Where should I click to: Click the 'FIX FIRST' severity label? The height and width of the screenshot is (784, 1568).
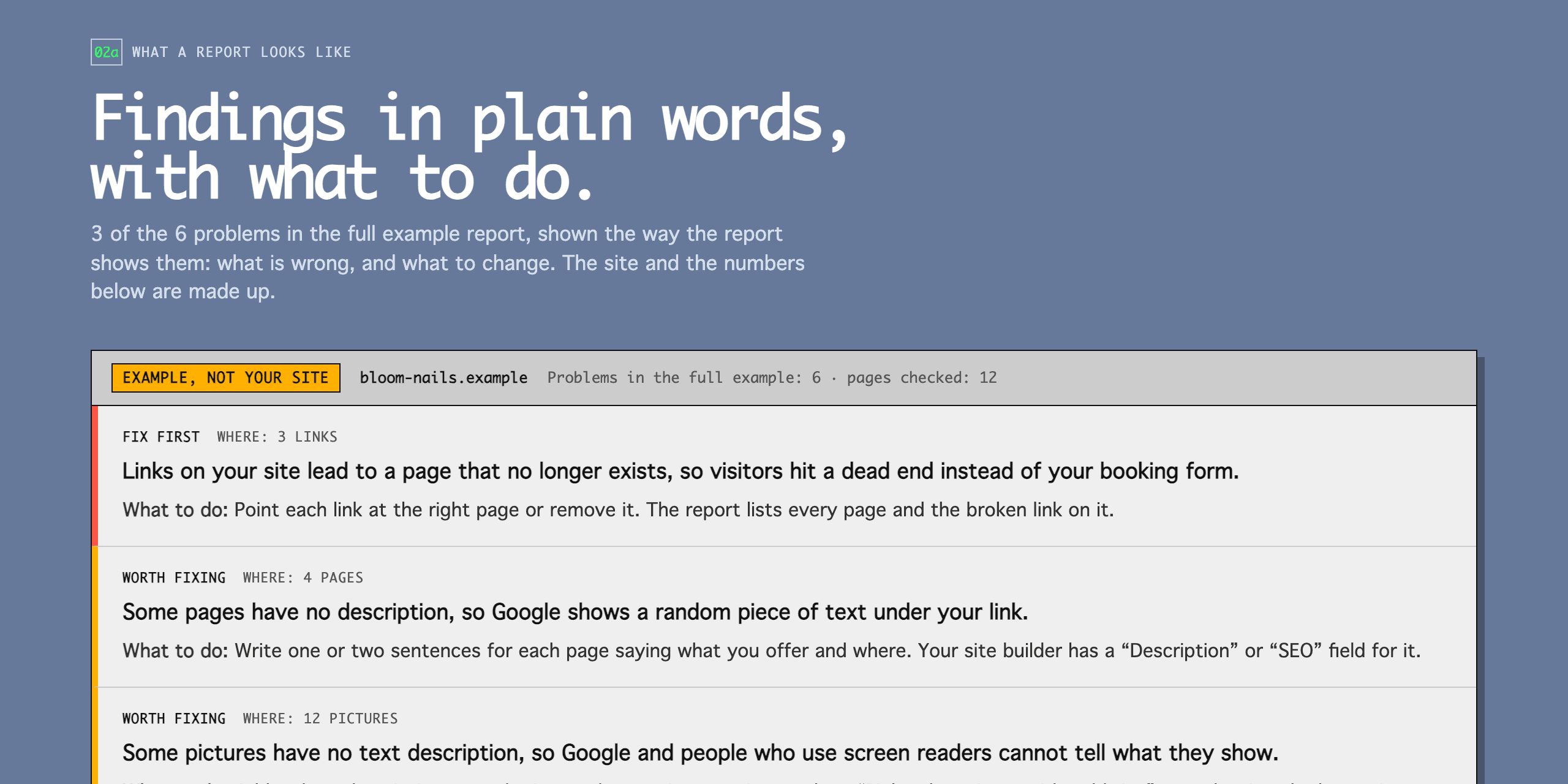161,437
